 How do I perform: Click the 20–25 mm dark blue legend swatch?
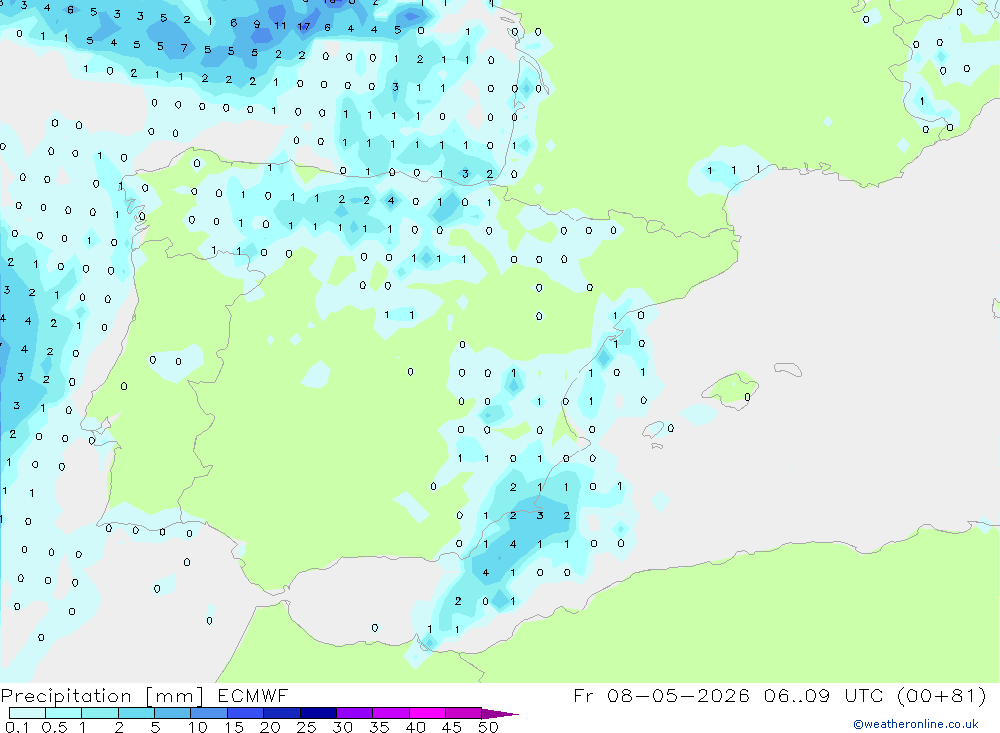pos(282,713)
